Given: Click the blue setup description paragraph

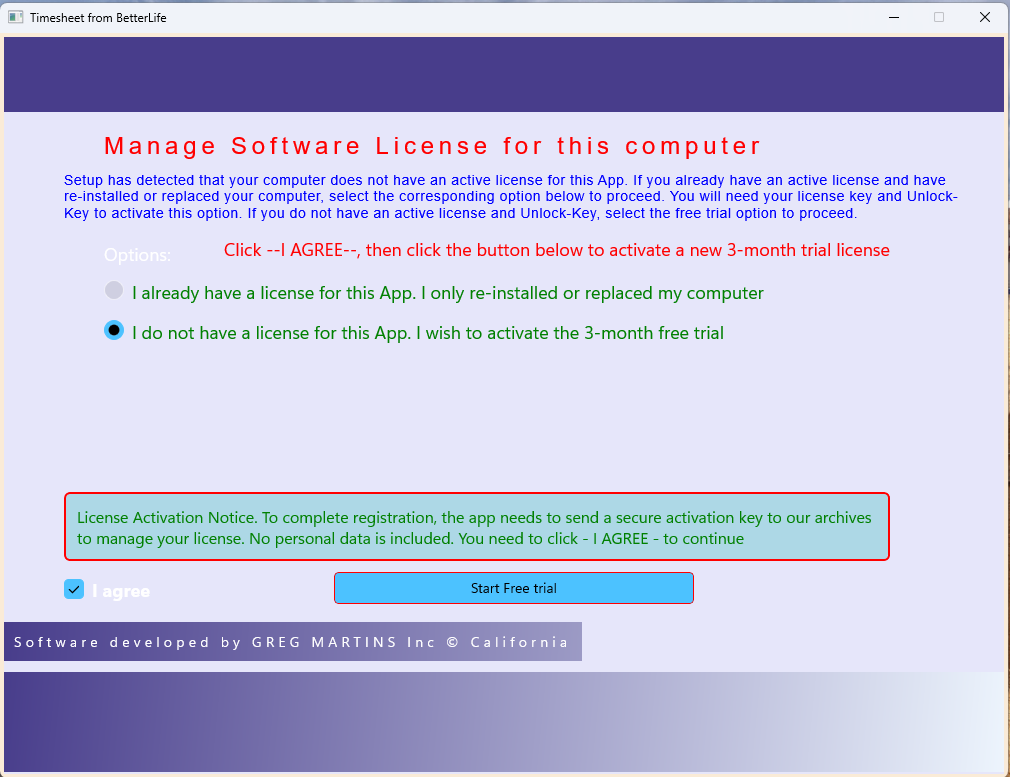Looking at the screenshot, I should 510,196.
